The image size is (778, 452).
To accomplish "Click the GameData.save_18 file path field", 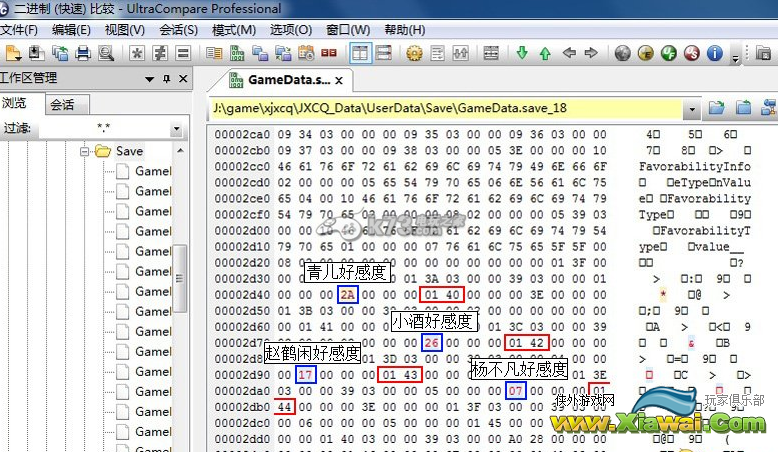I will (446, 108).
